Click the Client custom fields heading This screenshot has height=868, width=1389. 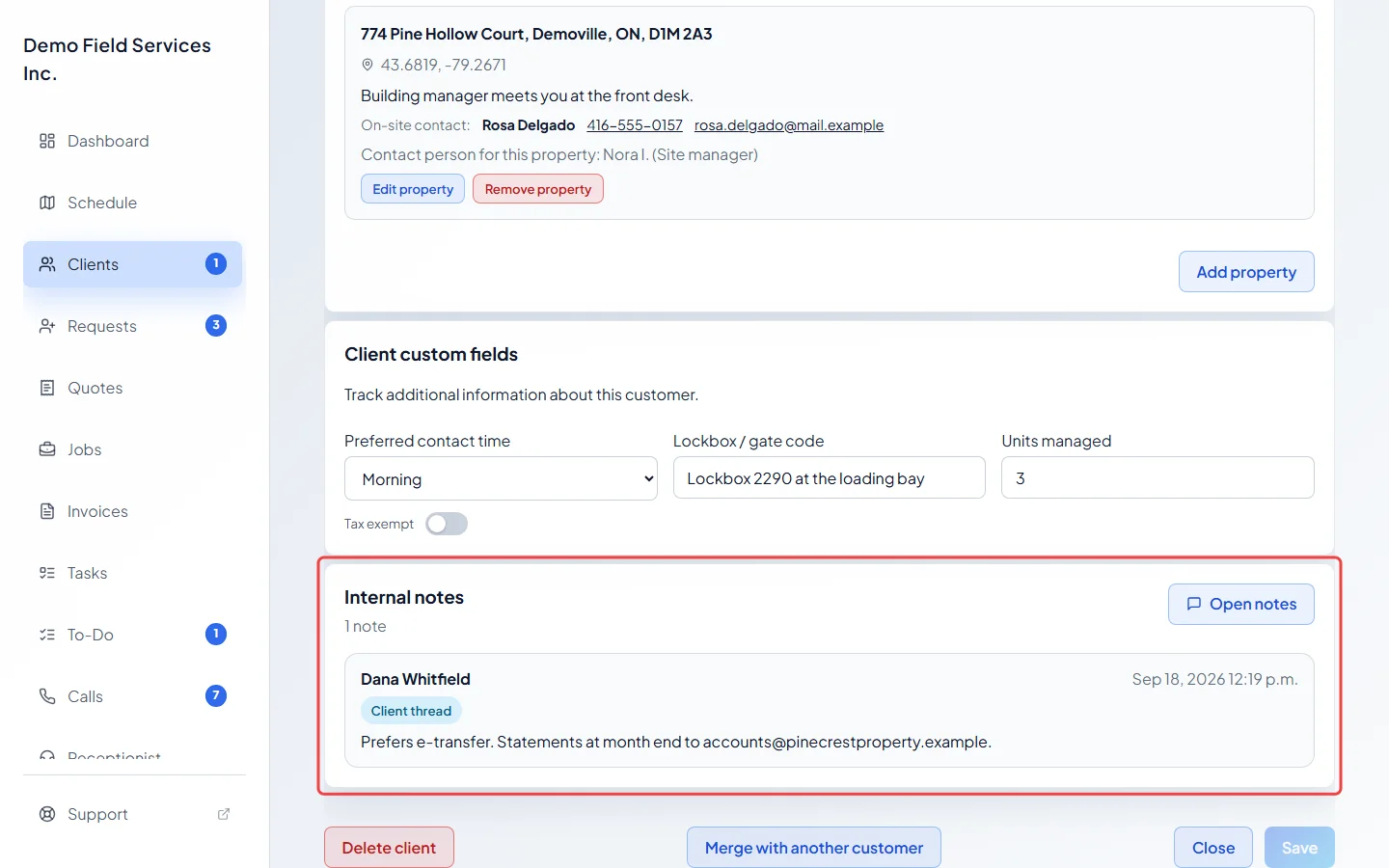pos(431,354)
